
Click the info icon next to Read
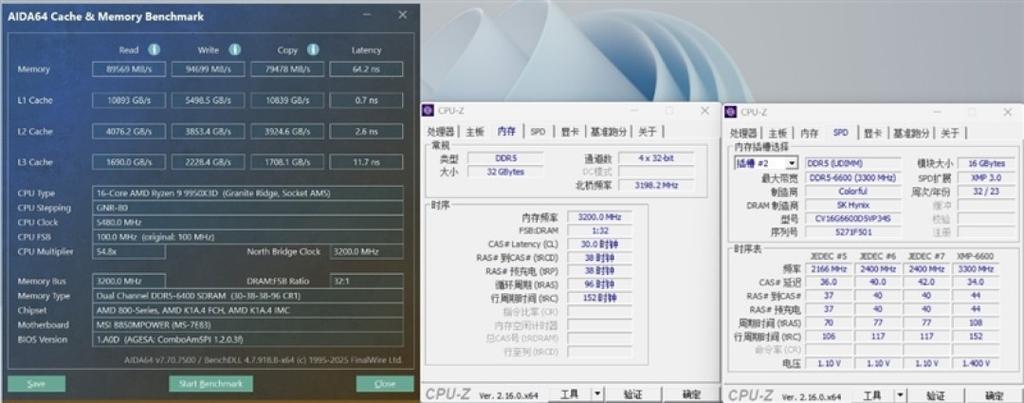pos(154,50)
